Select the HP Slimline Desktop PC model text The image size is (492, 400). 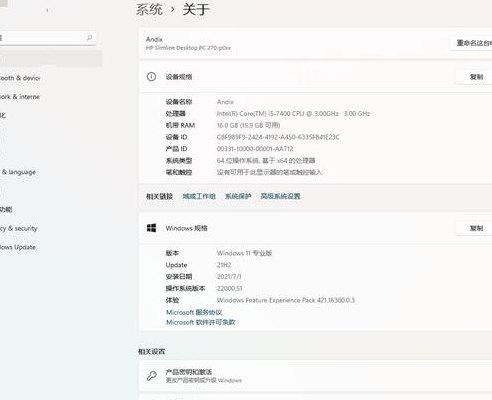tap(188, 48)
